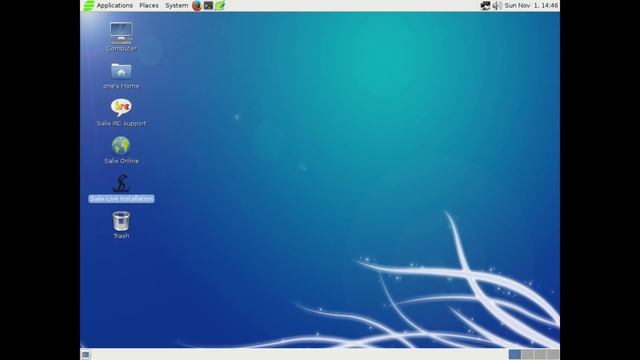Click the 'Salix IRC support' label
640x360 pixels.
click(x=121, y=123)
